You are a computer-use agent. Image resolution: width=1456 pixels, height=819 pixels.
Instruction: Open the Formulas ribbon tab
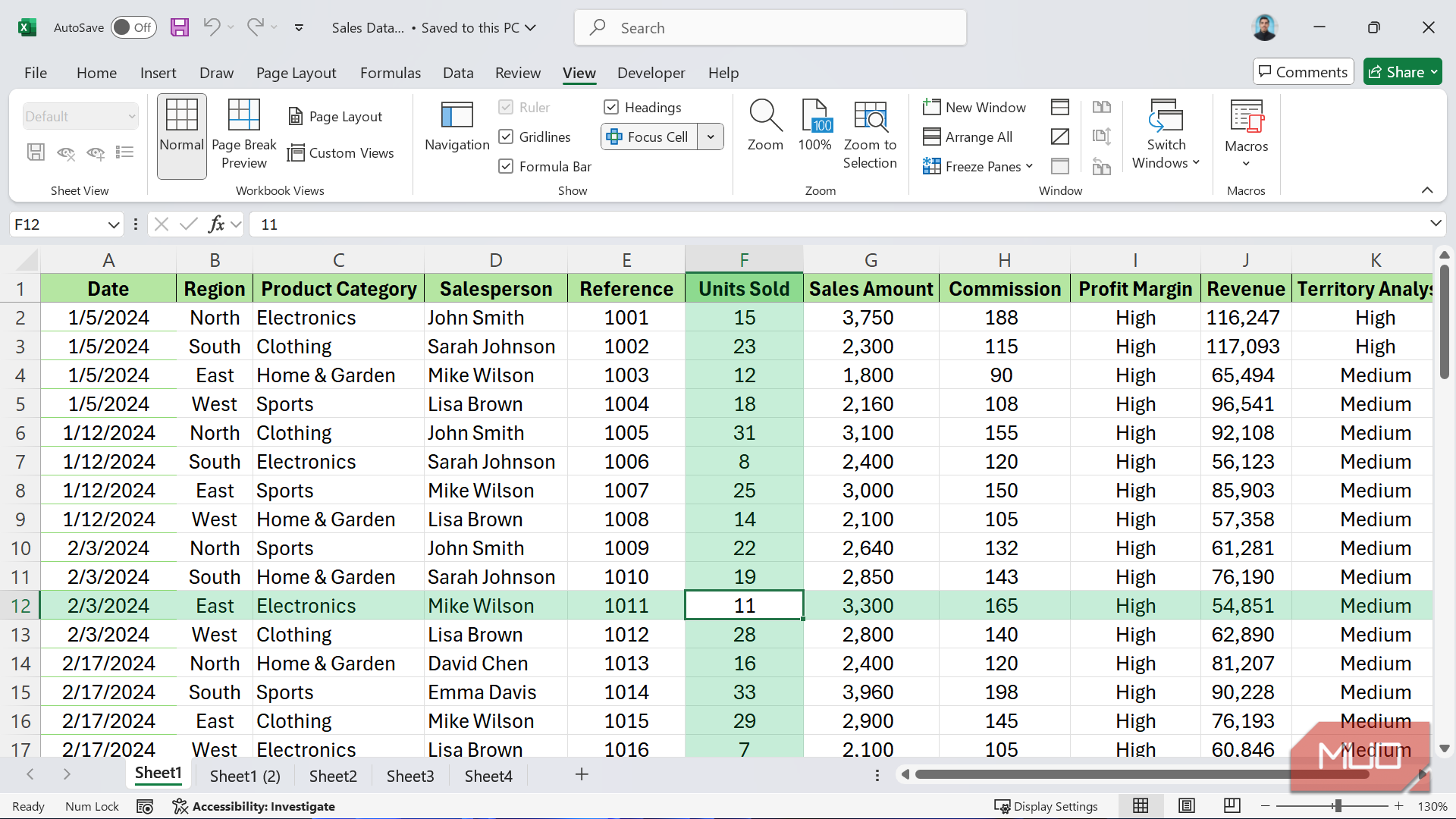(391, 73)
